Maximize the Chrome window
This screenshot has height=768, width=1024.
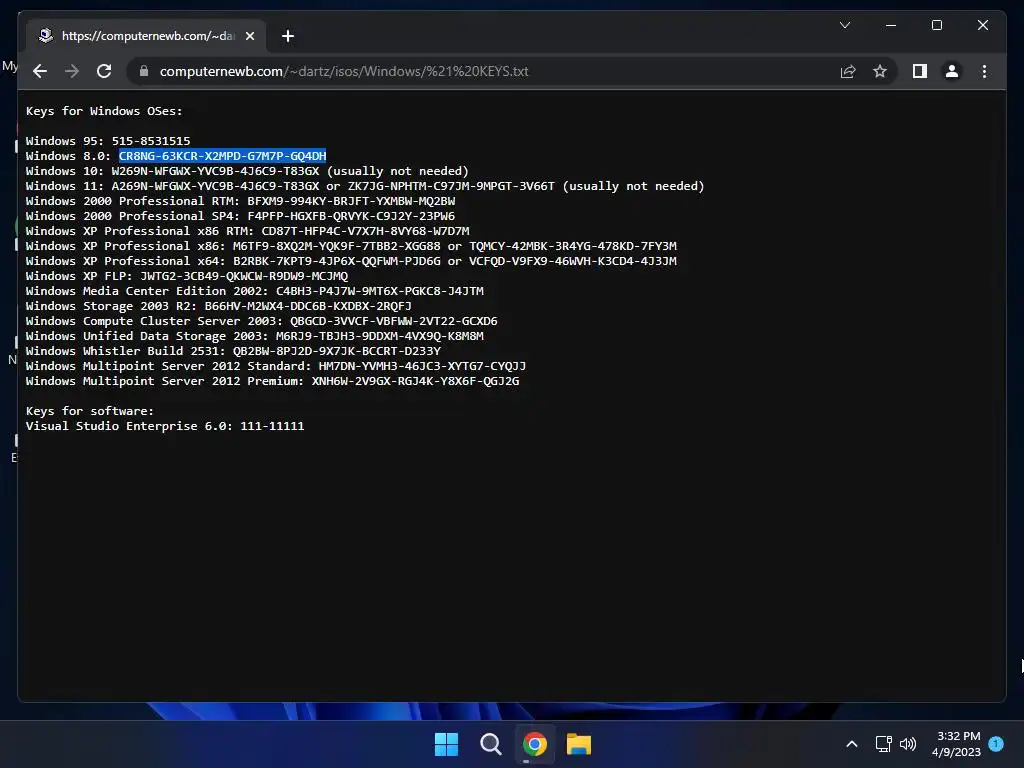936,25
